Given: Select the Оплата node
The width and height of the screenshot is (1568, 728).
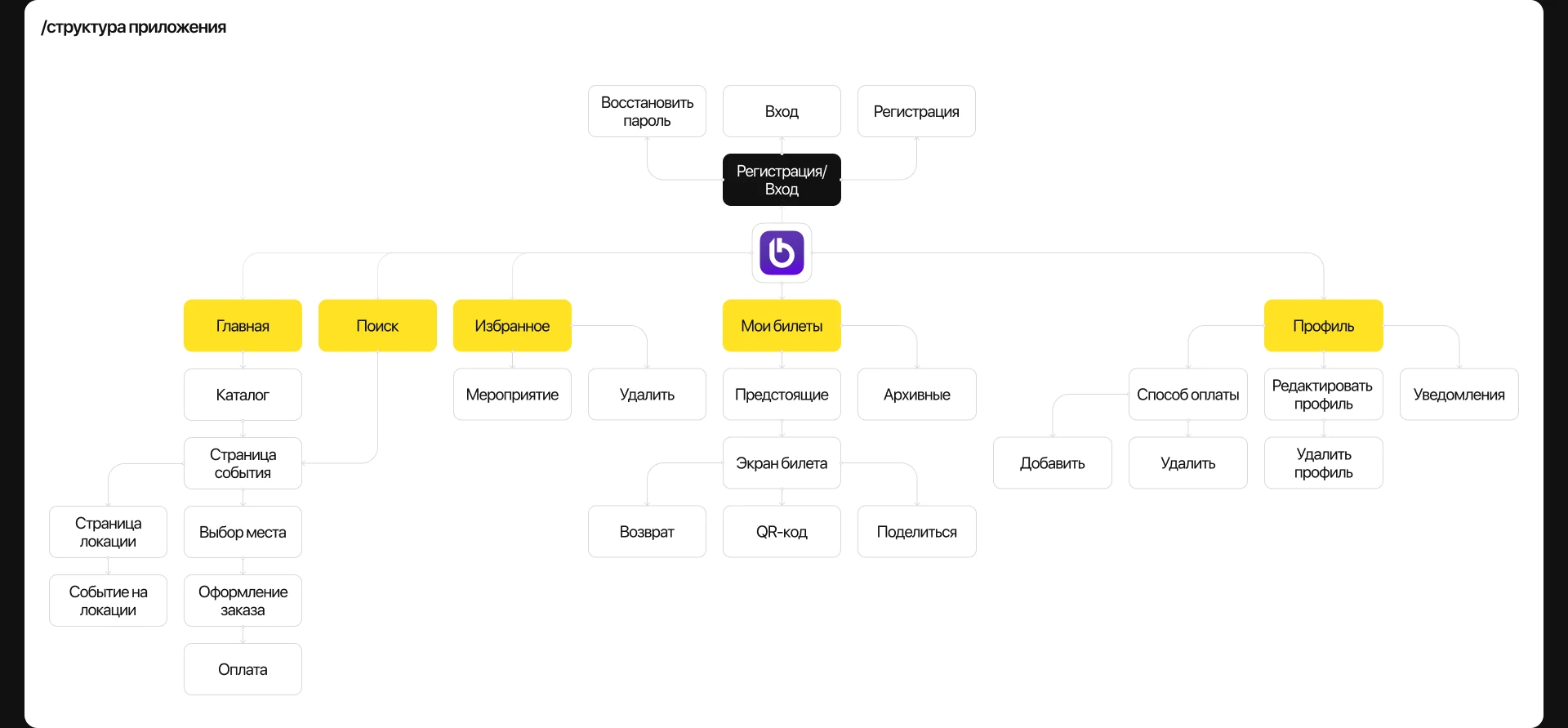Looking at the screenshot, I should tap(243, 669).
